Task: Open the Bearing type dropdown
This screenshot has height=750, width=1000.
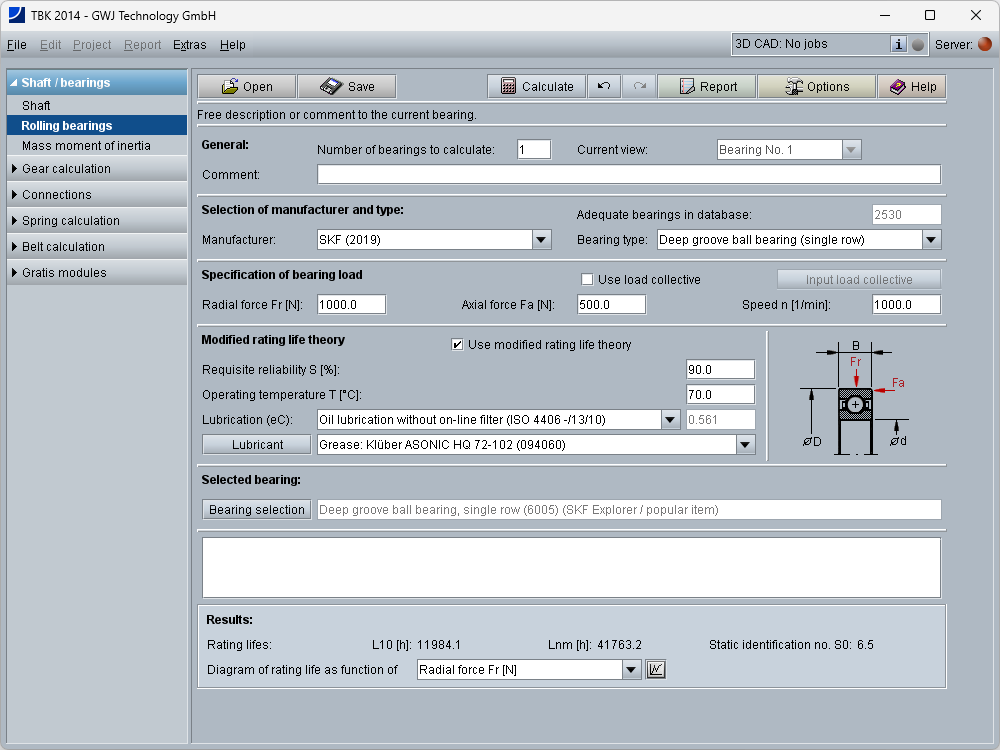Action: click(931, 240)
